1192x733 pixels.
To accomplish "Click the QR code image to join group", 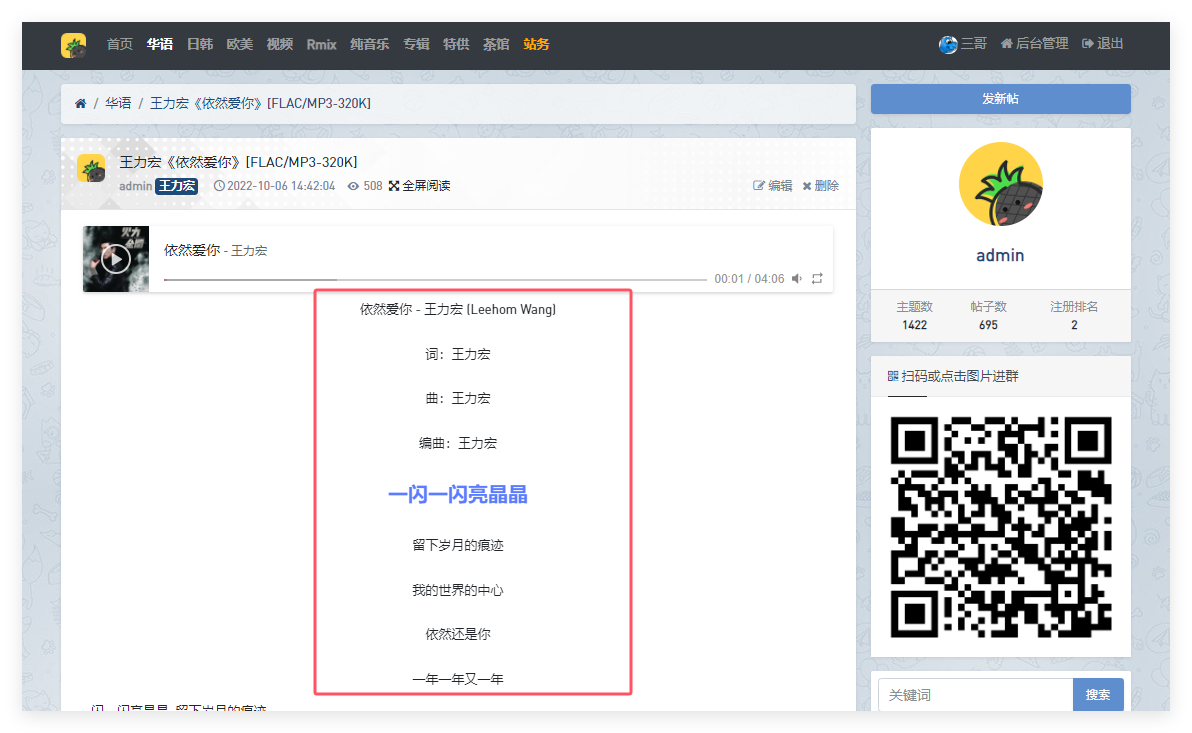I will coord(1000,527).
